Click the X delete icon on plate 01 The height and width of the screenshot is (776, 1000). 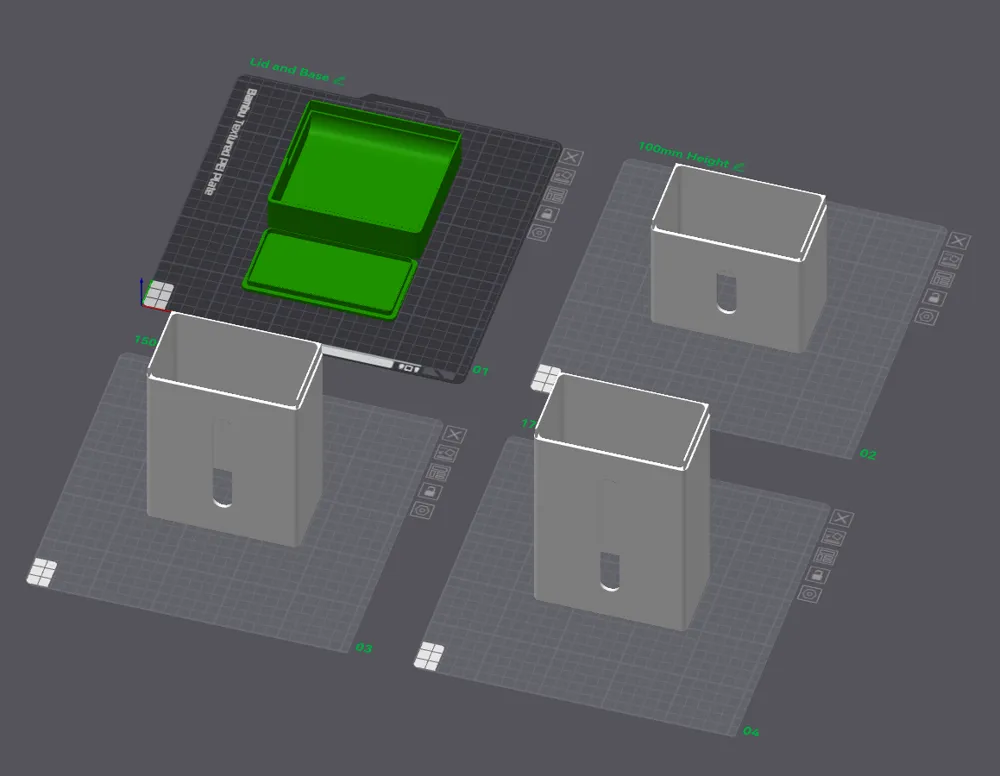tap(571, 158)
